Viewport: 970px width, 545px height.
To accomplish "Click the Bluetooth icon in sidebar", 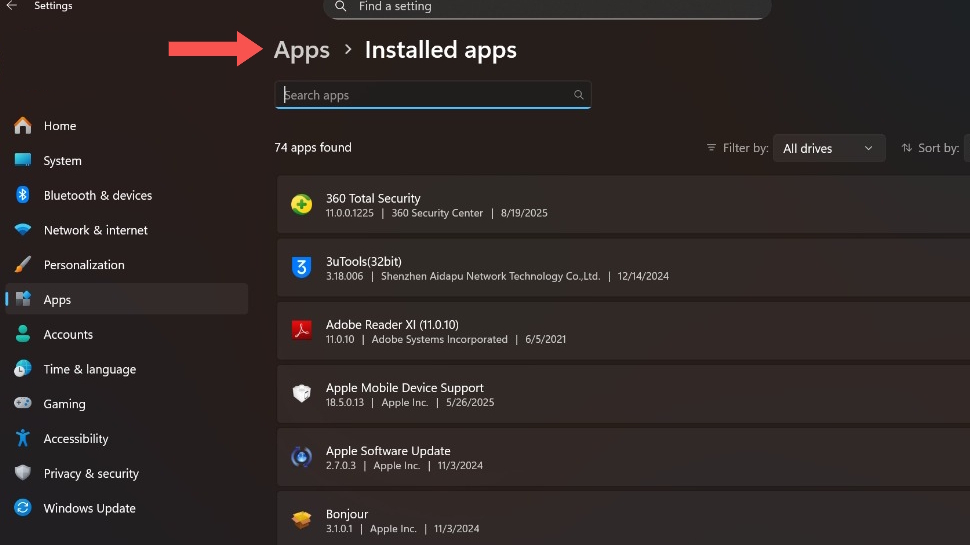I will pos(23,195).
